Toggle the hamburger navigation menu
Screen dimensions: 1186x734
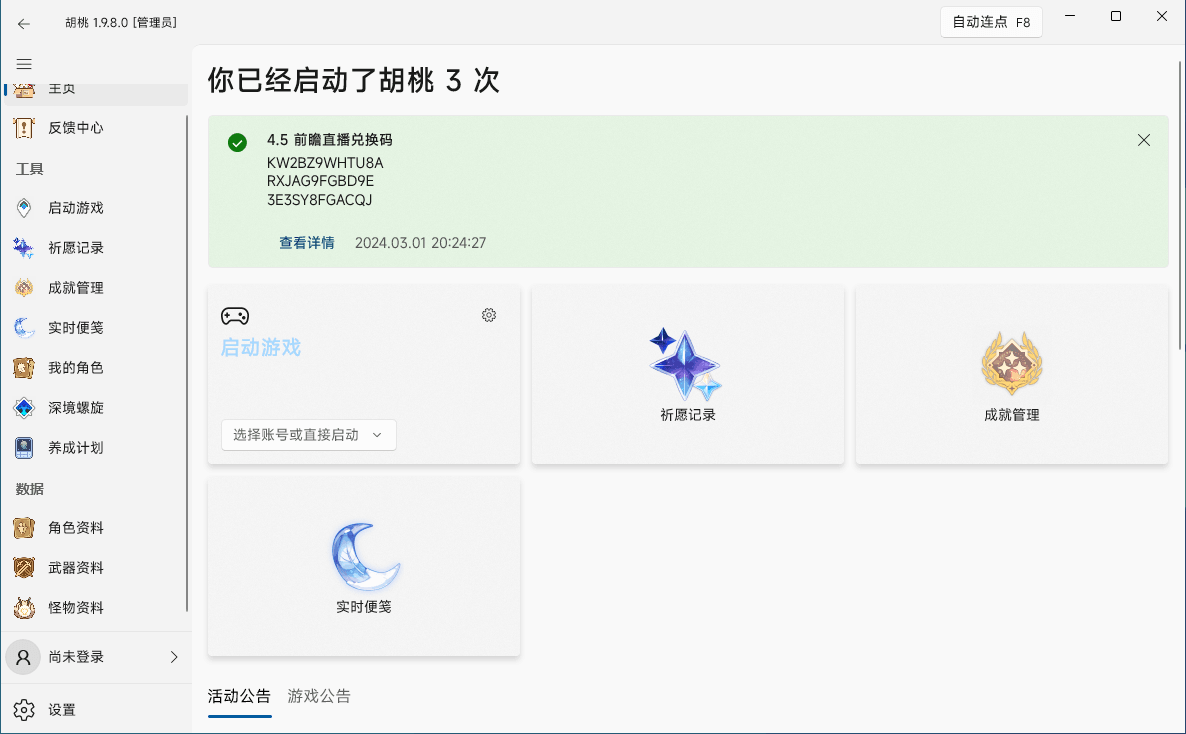[x=24, y=64]
